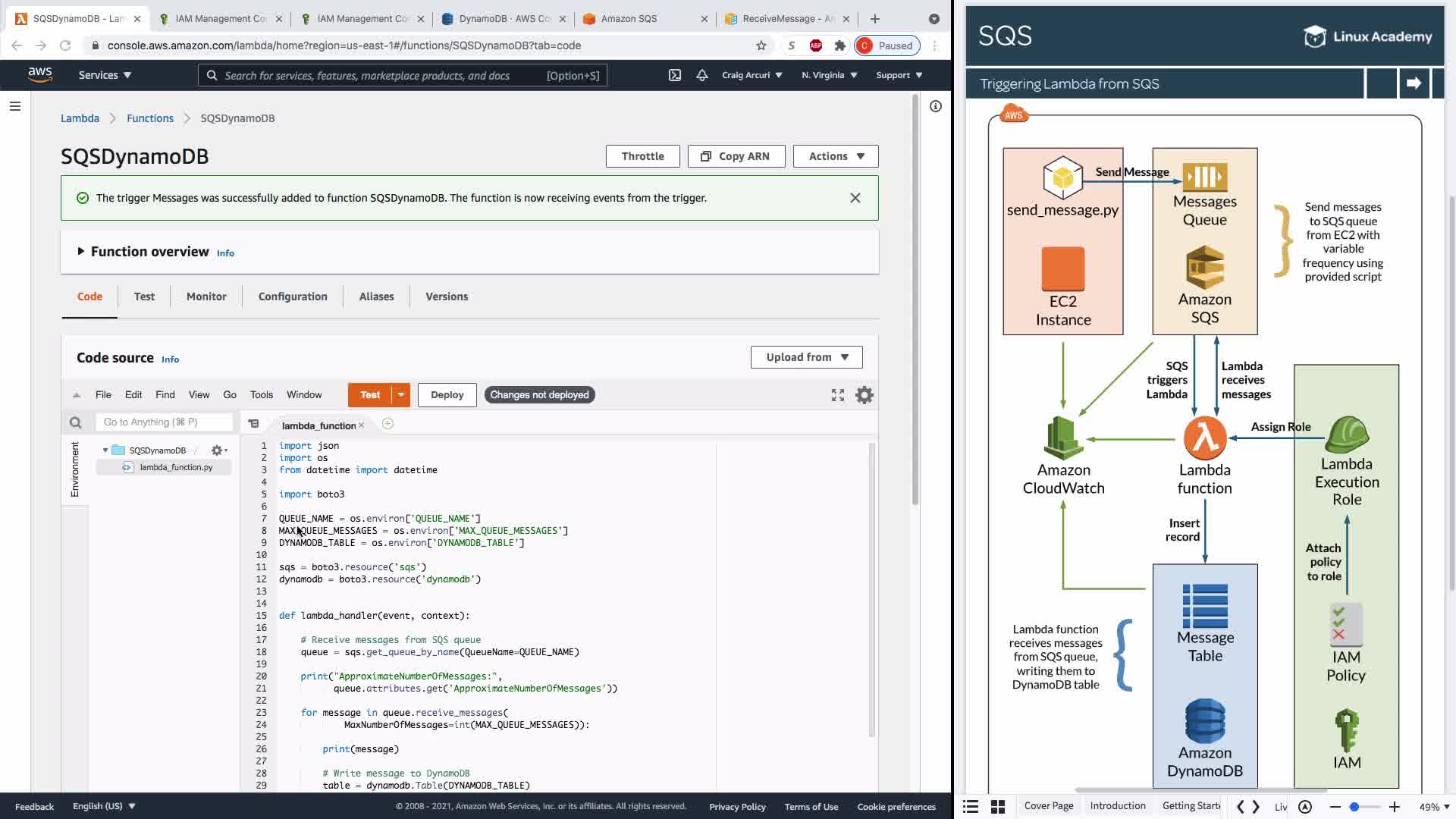This screenshot has height=819, width=1456.
Task: Open the Tools menu in the editor
Action: point(261,395)
